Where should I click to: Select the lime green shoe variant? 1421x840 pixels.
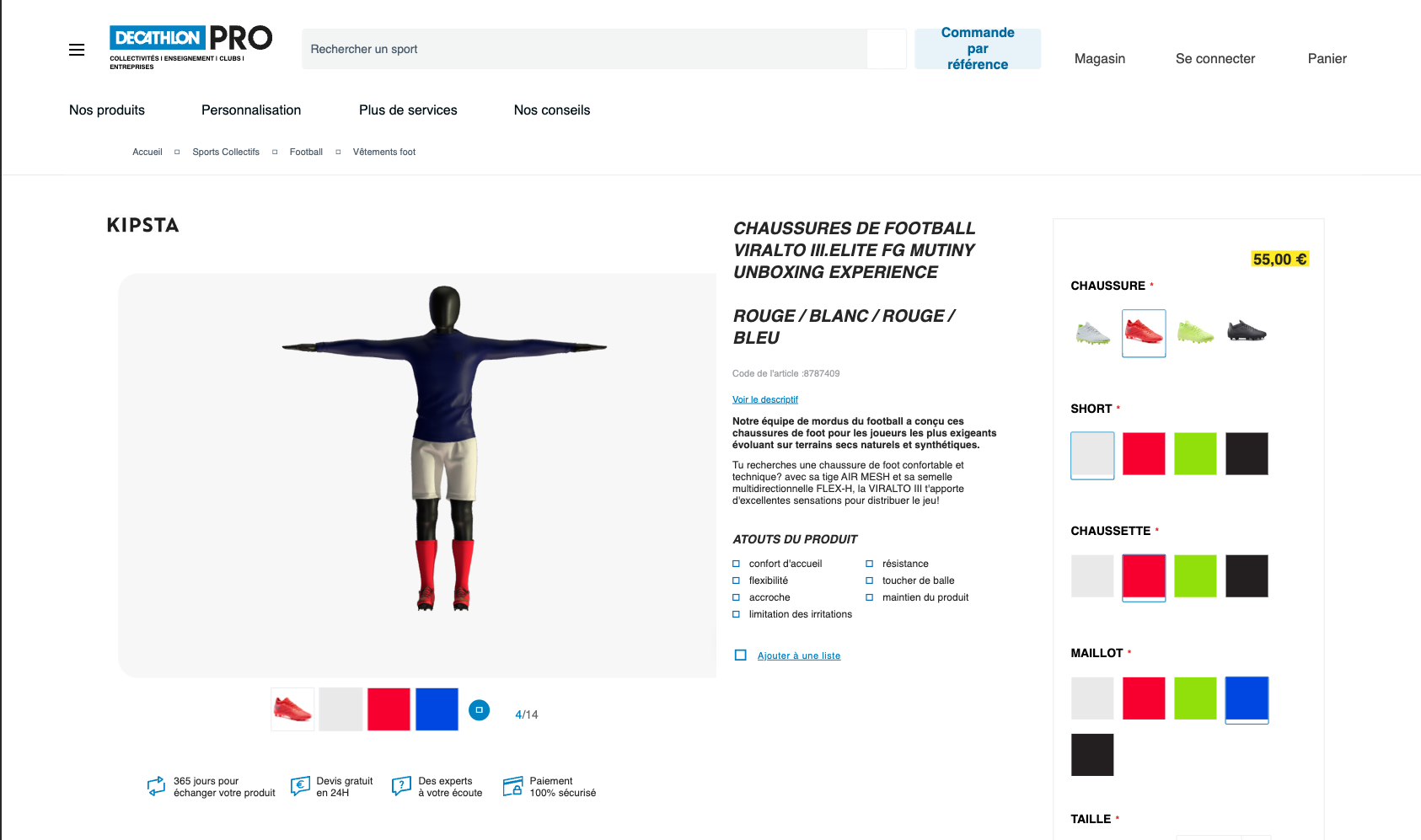pos(1195,333)
